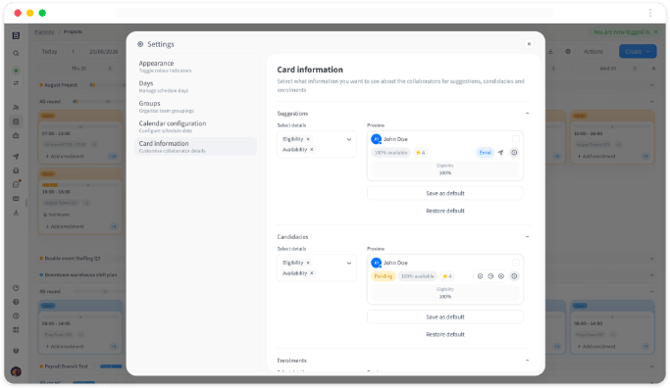Click the gear icon next to Actions
Image resolution: width=670 pixels, height=388 pixels.
click(x=568, y=51)
